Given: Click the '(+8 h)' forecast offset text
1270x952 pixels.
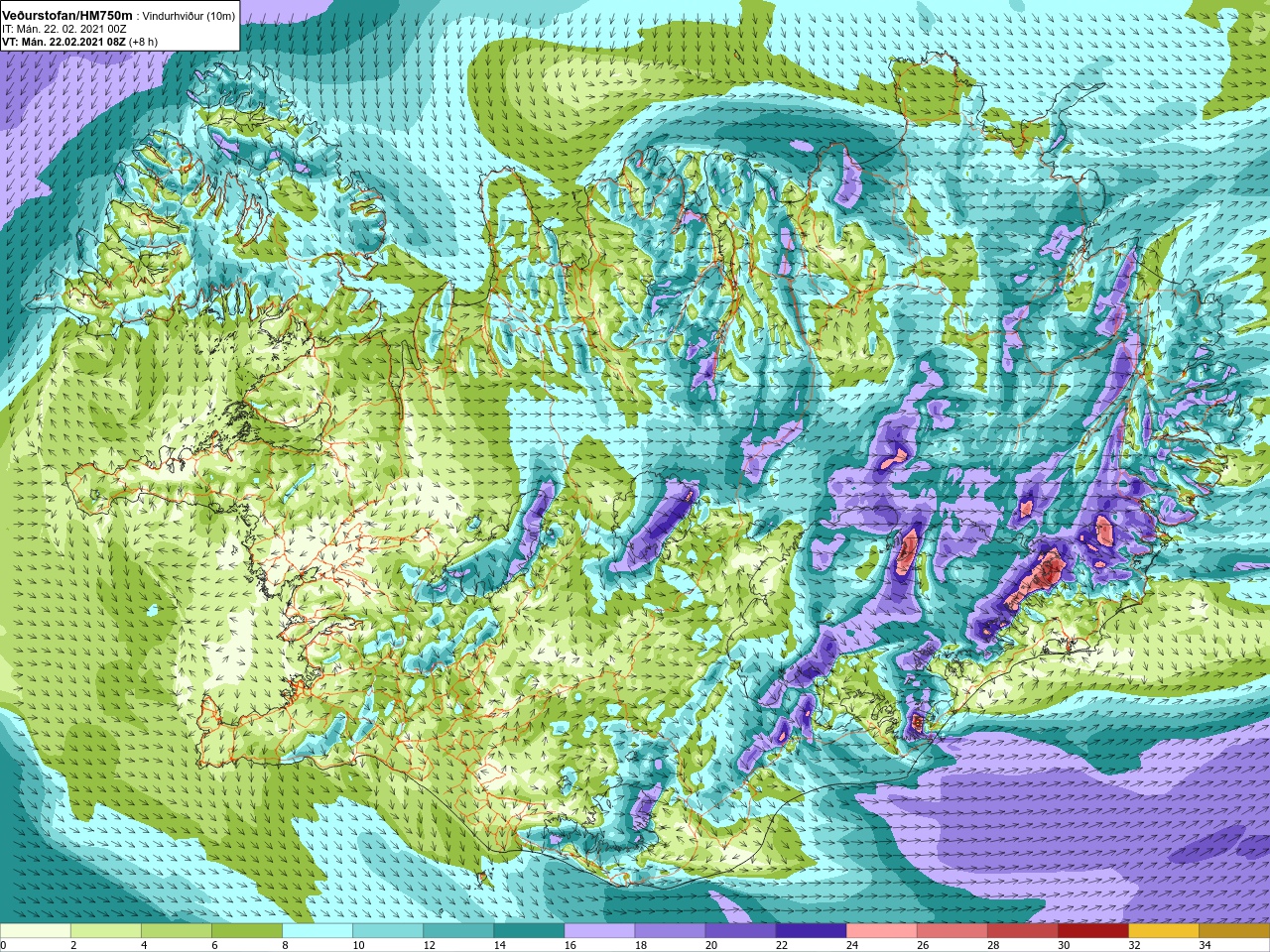Looking at the screenshot, I should pos(143,42).
